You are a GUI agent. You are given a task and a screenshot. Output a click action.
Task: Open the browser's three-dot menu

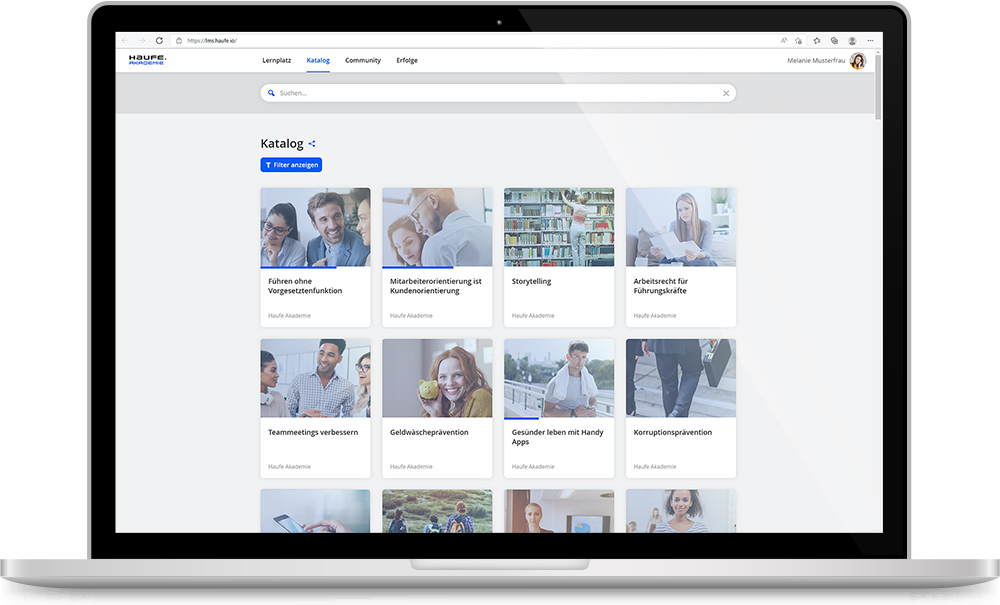[x=870, y=40]
